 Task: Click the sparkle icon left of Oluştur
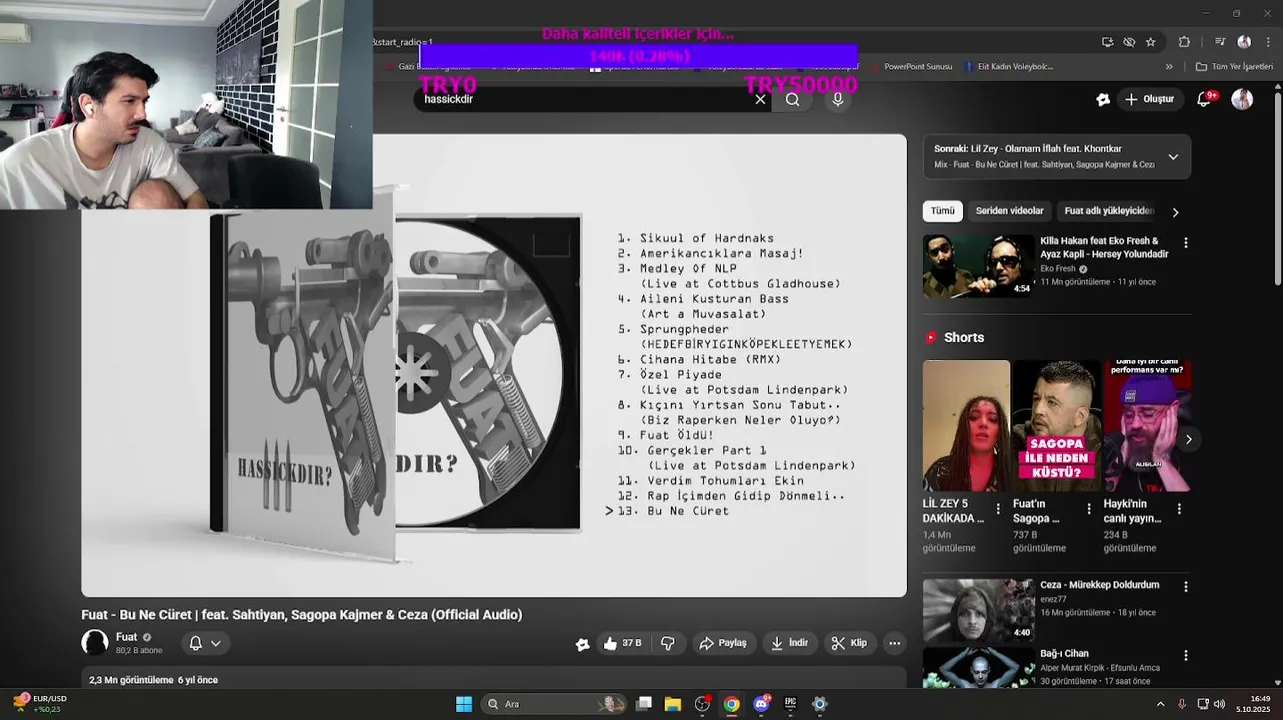pos(1103,99)
